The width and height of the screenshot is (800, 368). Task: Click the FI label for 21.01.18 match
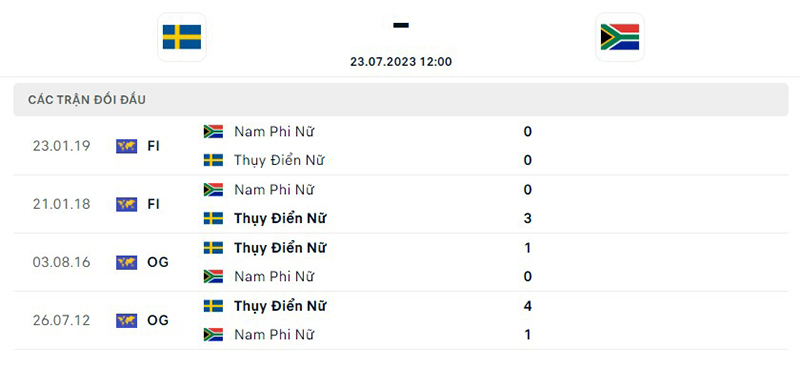pos(153,204)
